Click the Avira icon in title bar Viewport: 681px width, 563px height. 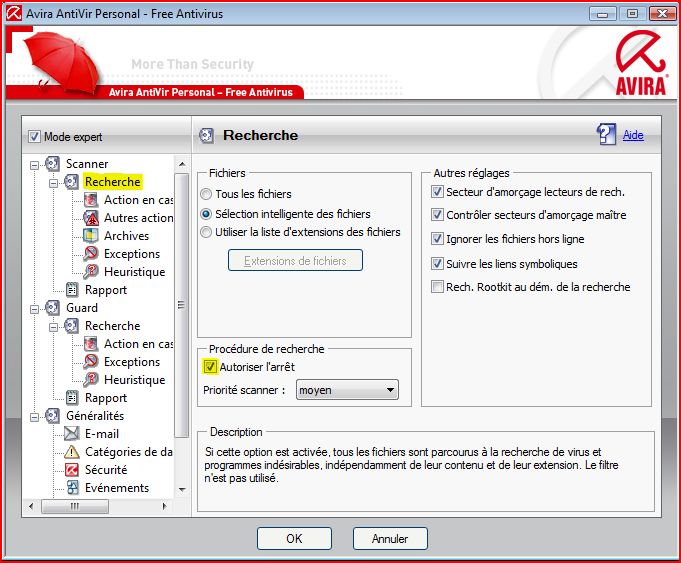tap(13, 13)
